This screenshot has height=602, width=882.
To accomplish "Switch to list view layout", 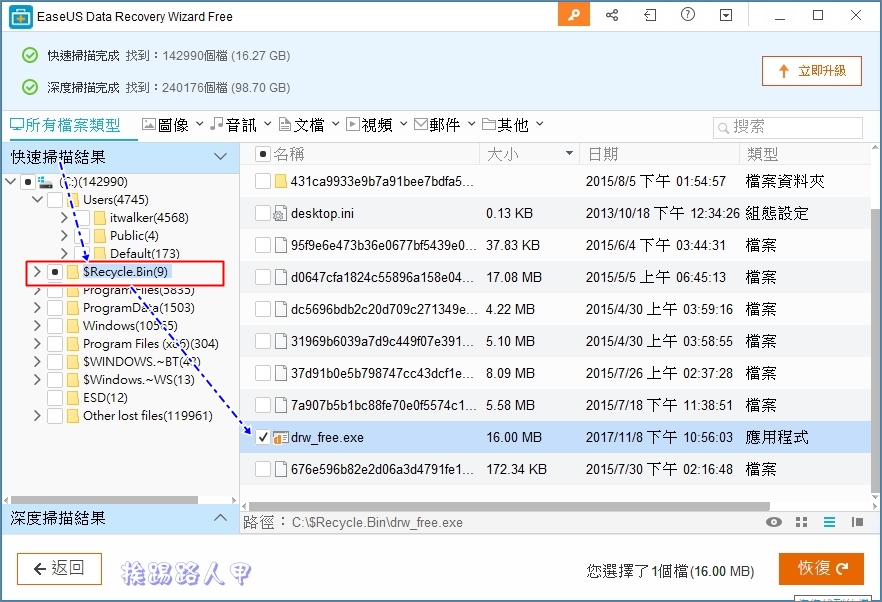I will [829, 522].
